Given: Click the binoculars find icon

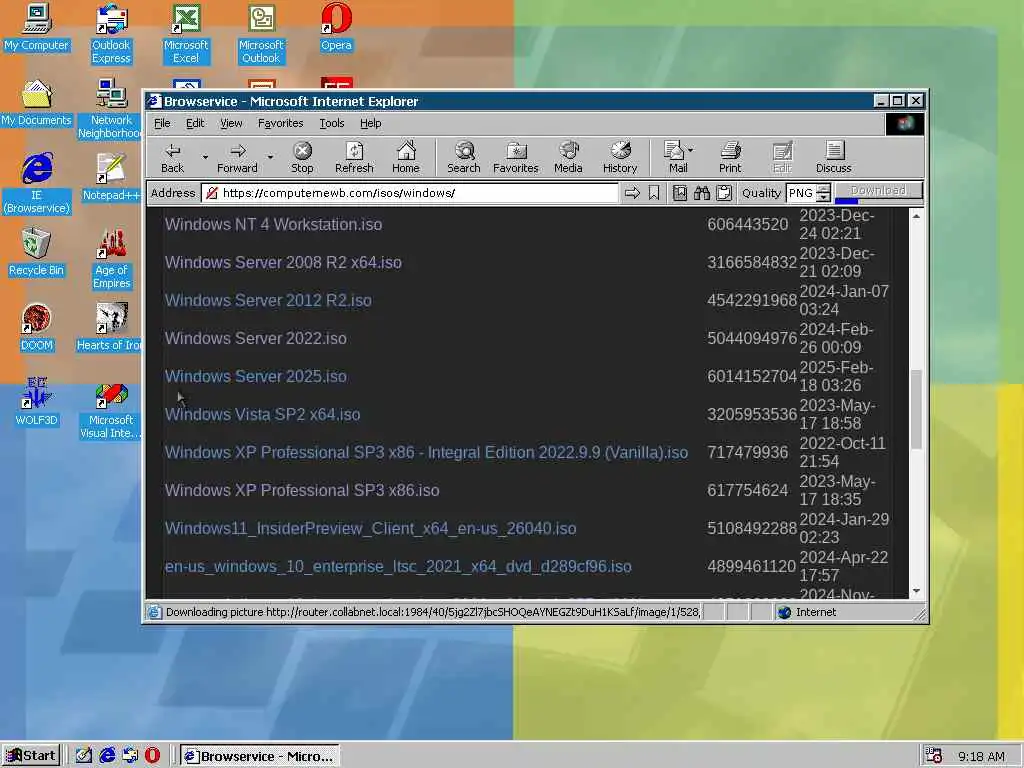Looking at the screenshot, I should point(702,193).
